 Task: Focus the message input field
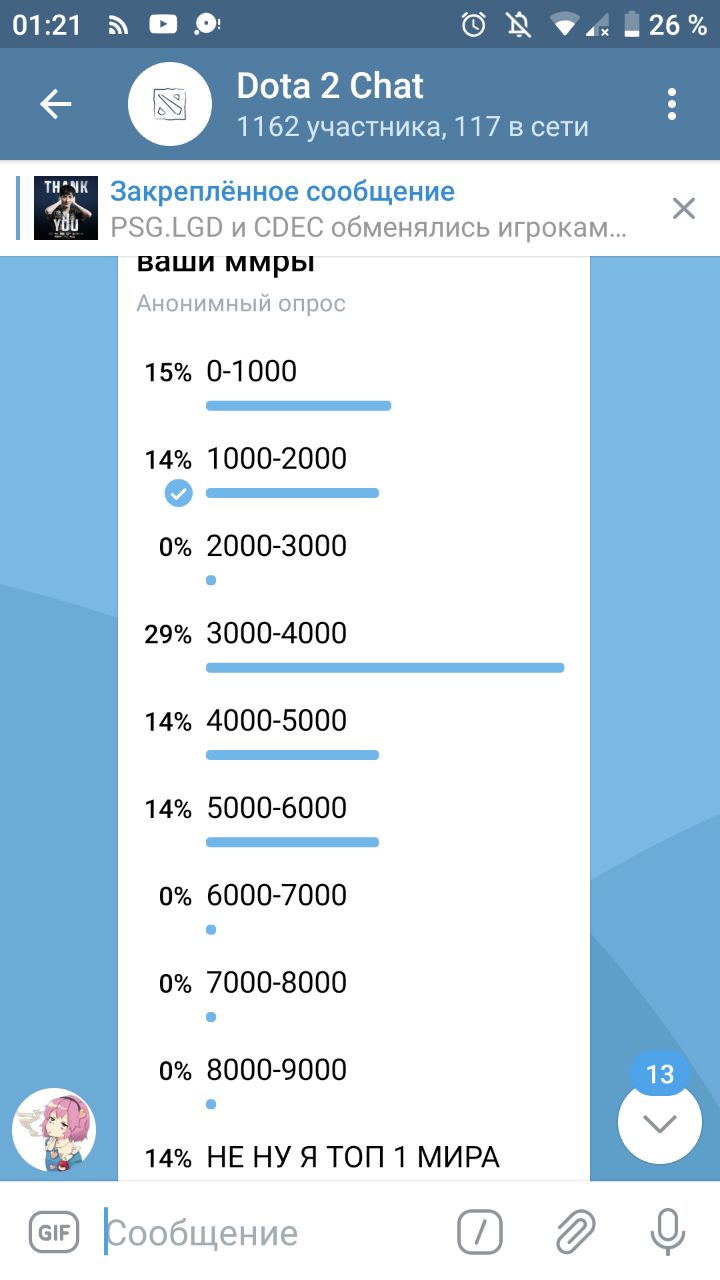[x=270, y=1232]
